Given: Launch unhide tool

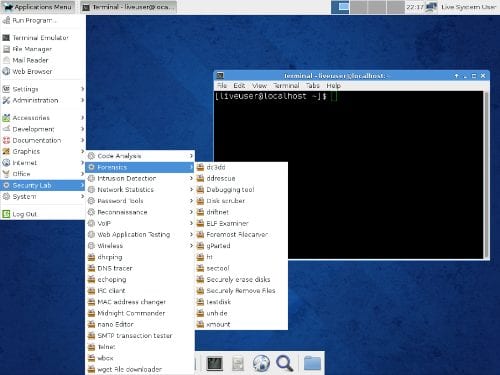Looking at the screenshot, I should tap(241, 313).
